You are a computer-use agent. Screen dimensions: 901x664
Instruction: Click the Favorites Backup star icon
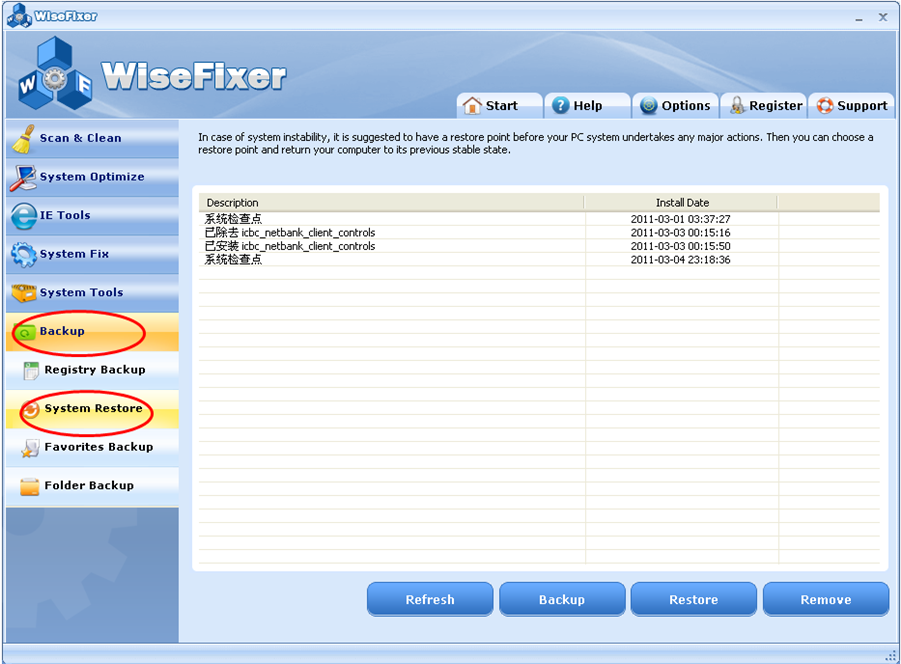pos(30,448)
